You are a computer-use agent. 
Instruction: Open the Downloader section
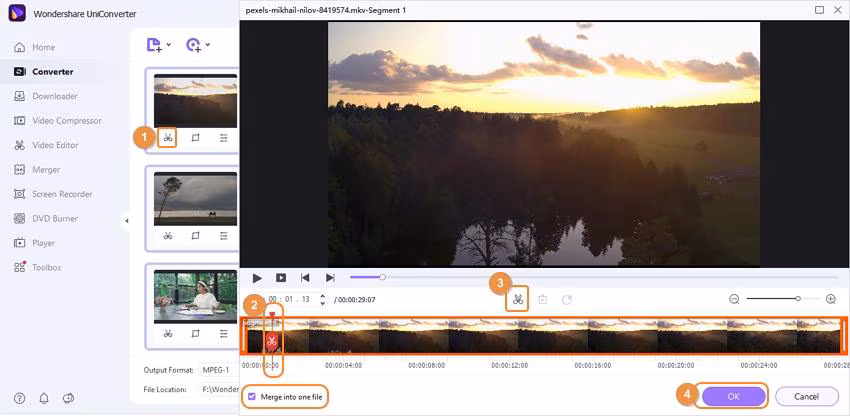46,96
